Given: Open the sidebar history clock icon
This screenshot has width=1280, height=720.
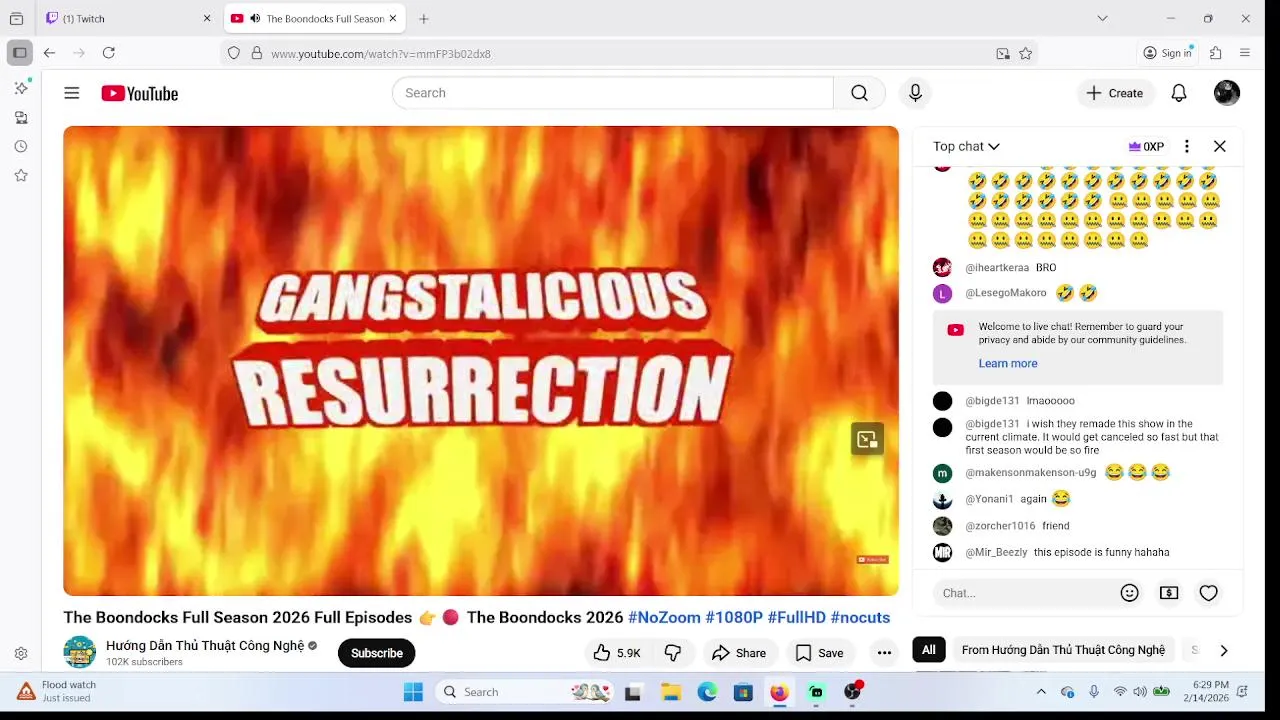Looking at the screenshot, I should coord(21,146).
